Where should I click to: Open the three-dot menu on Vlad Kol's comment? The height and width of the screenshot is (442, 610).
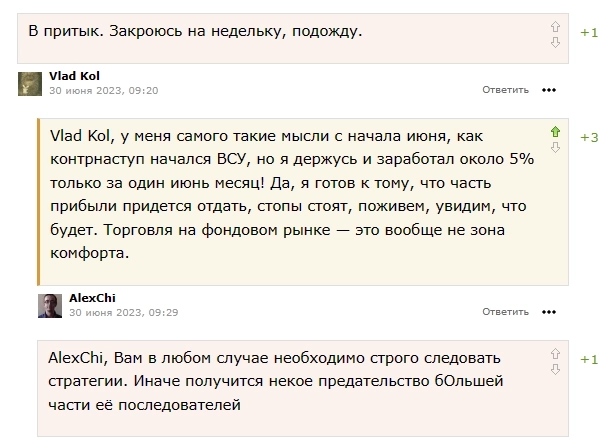pyautogui.click(x=548, y=90)
